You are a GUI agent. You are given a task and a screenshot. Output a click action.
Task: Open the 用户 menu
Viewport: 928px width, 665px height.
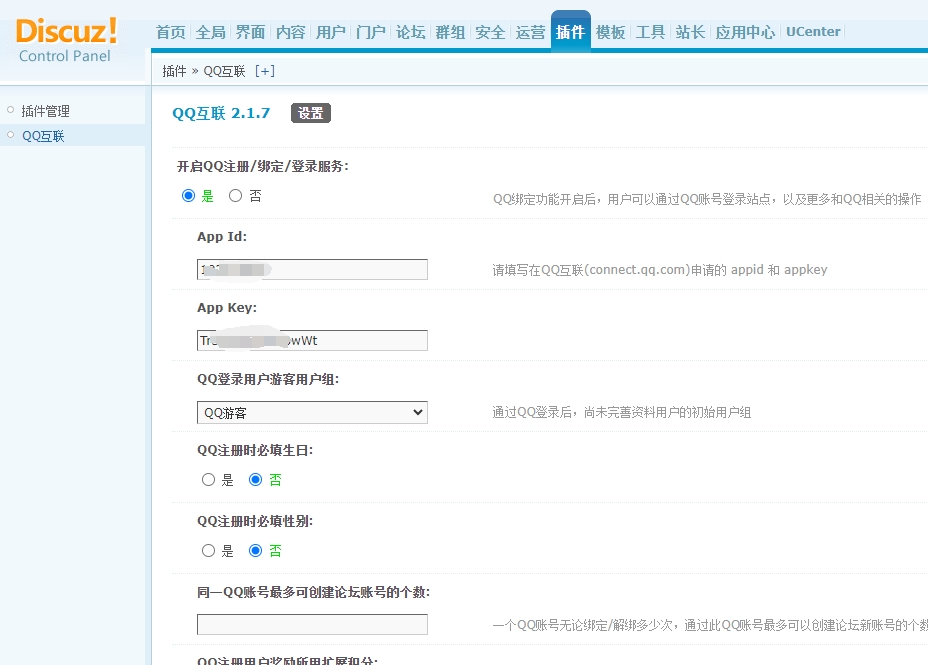pyautogui.click(x=330, y=32)
